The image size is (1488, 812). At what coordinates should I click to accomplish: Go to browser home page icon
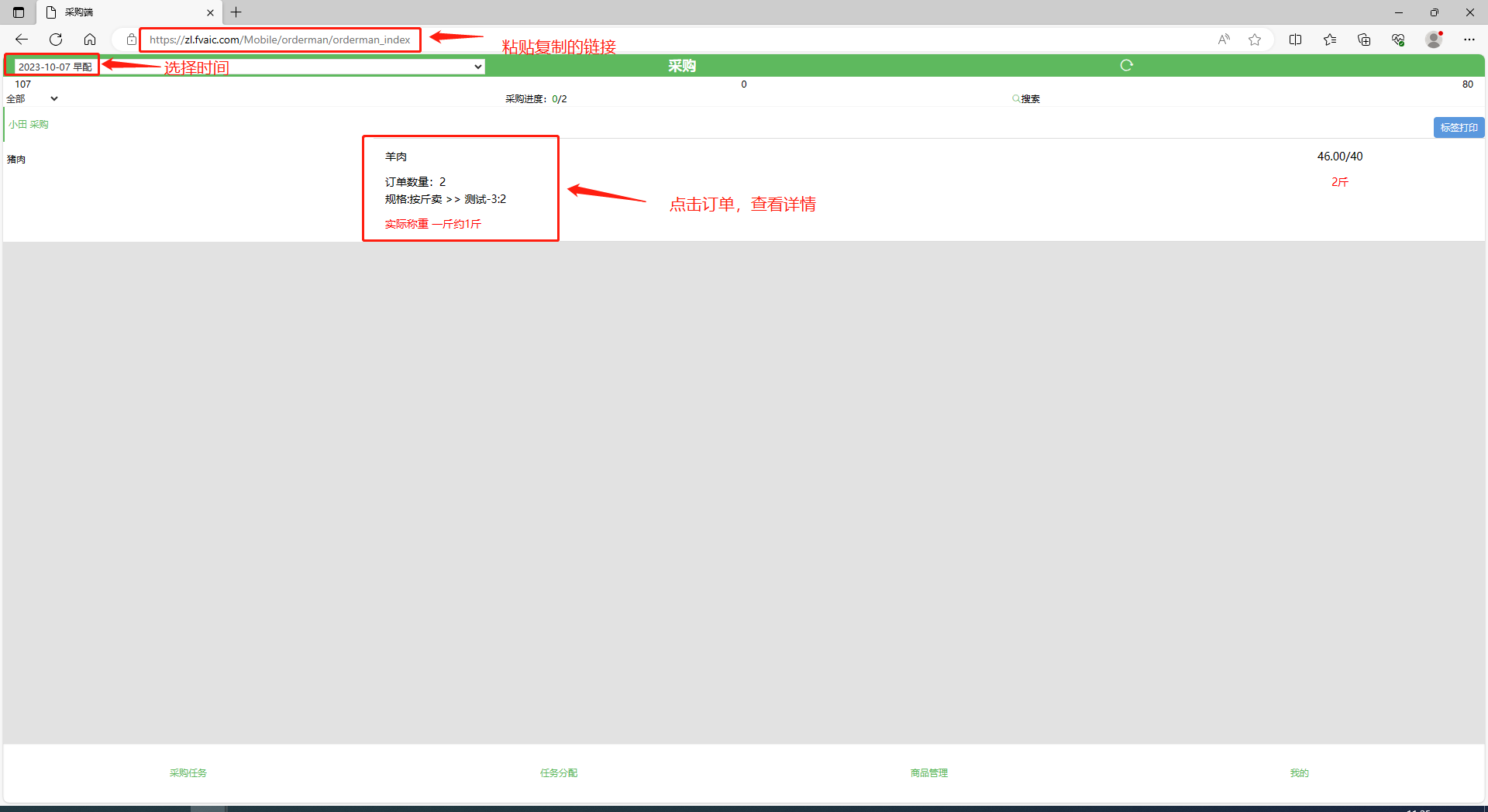pos(90,40)
